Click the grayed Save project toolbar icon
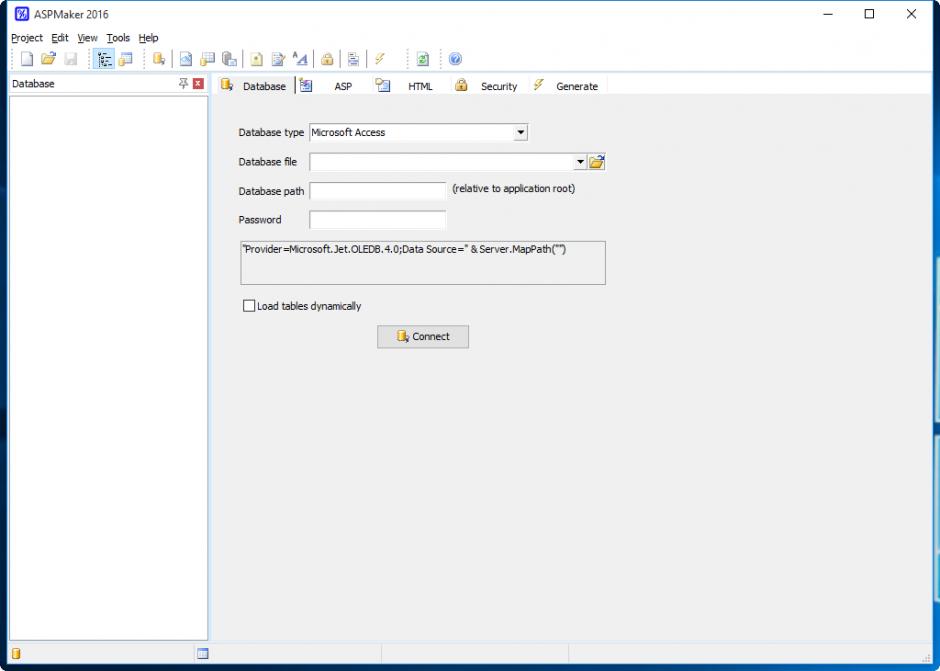Screen dimensions: 940x671 [71, 59]
